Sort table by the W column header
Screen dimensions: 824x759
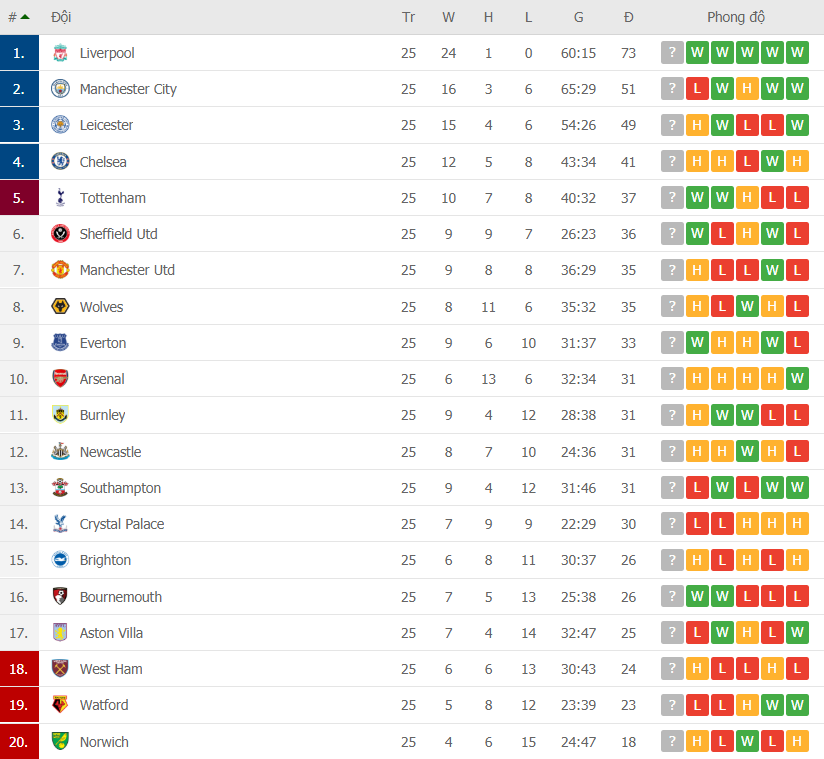coord(448,16)
